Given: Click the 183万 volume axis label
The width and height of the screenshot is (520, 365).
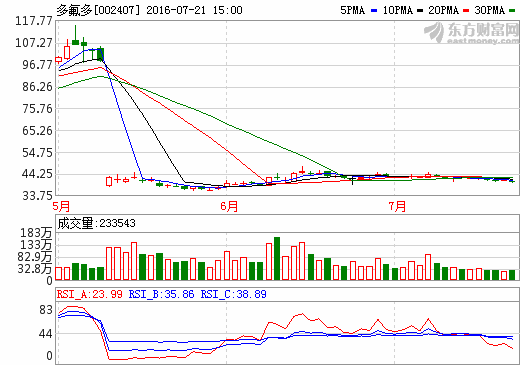Looking at the screenshot, I should [36, 233].
